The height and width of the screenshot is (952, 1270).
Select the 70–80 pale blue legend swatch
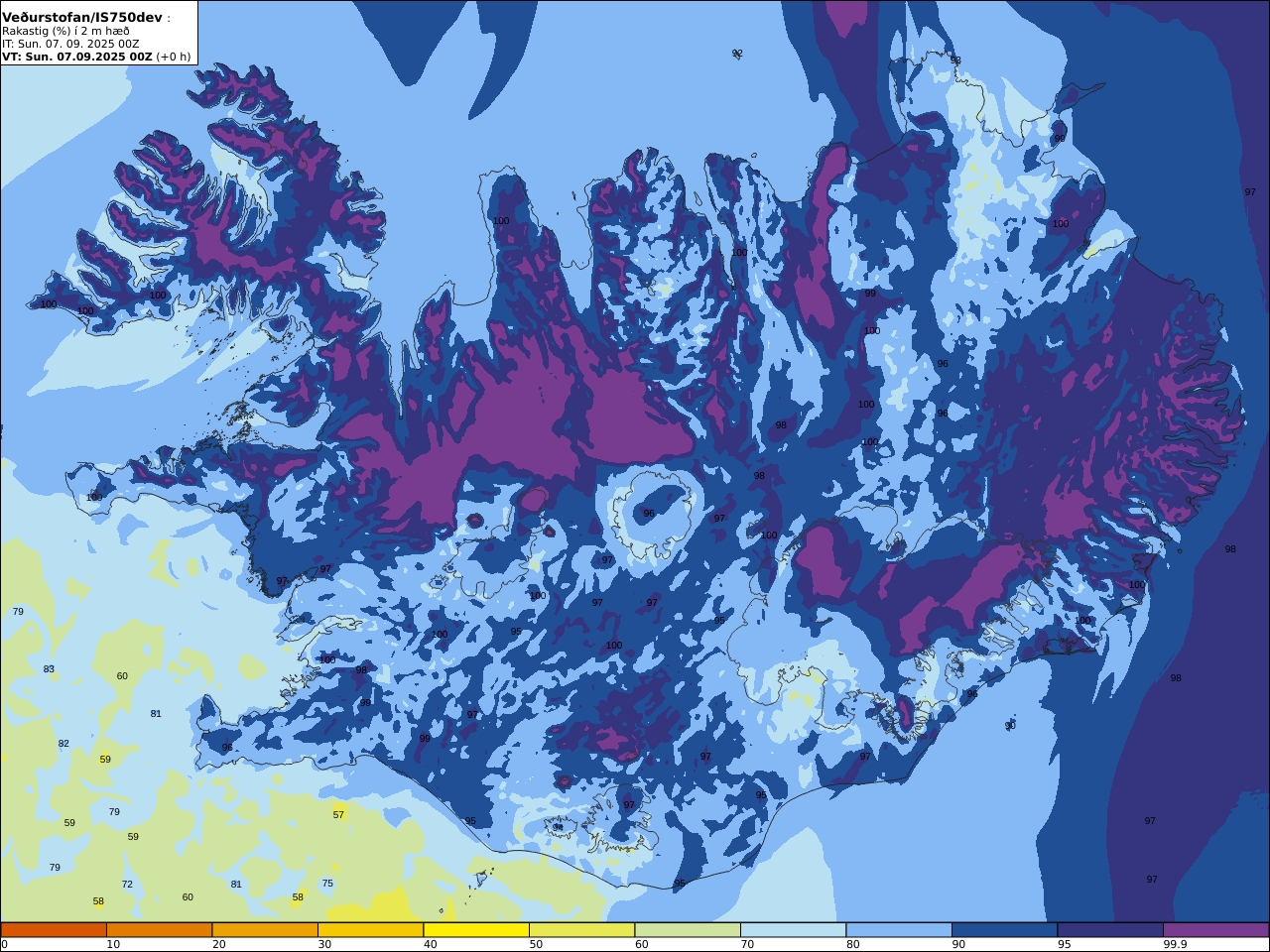coord(793,930)
